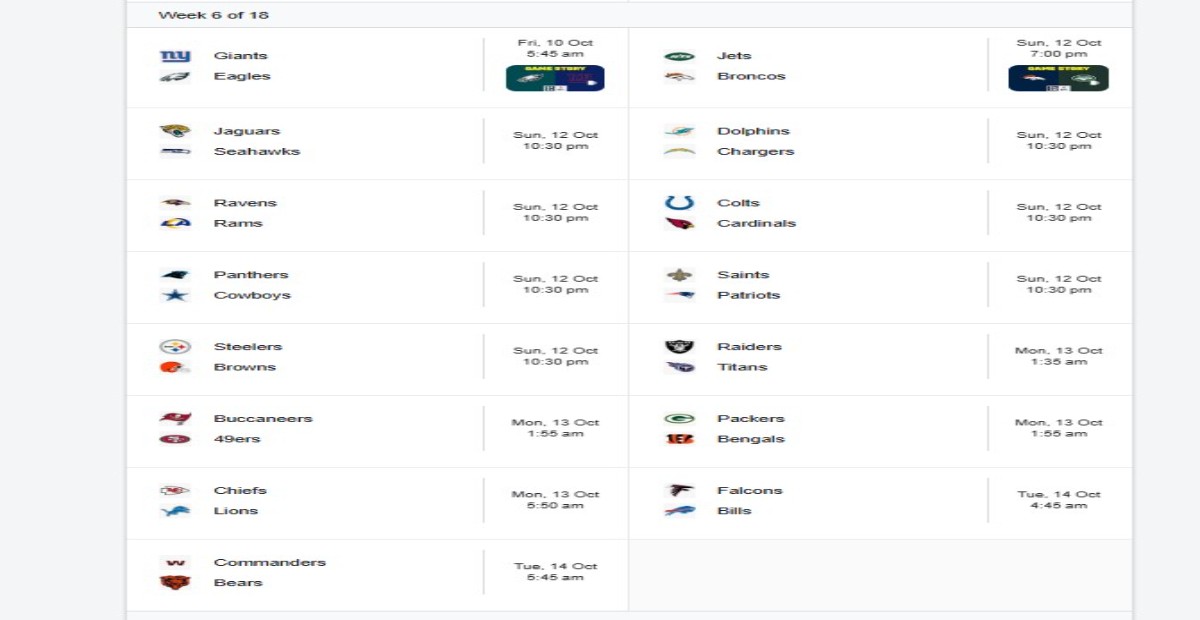Click the Packers team logo
1200x620 pixels.
[679, 419]
